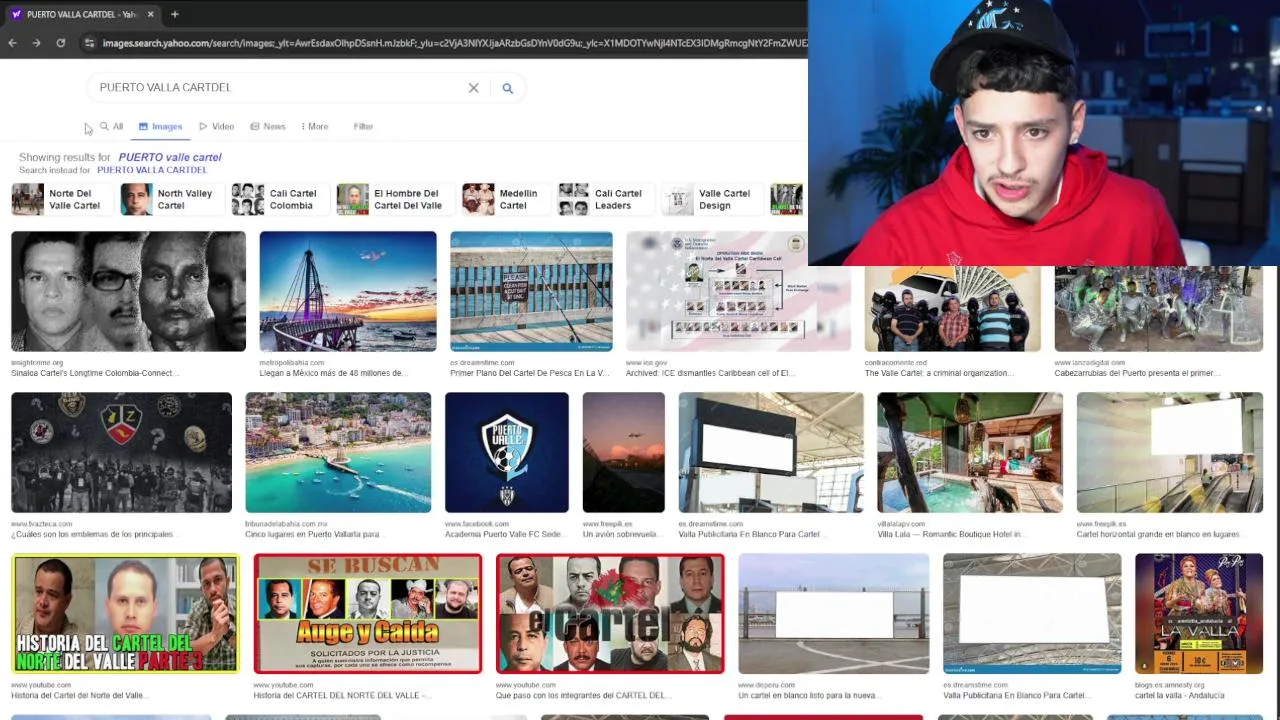The height and width of the screenshot is (720, 1280).
Task: Clear the search box with the X icon
Action: coord(474,88)
